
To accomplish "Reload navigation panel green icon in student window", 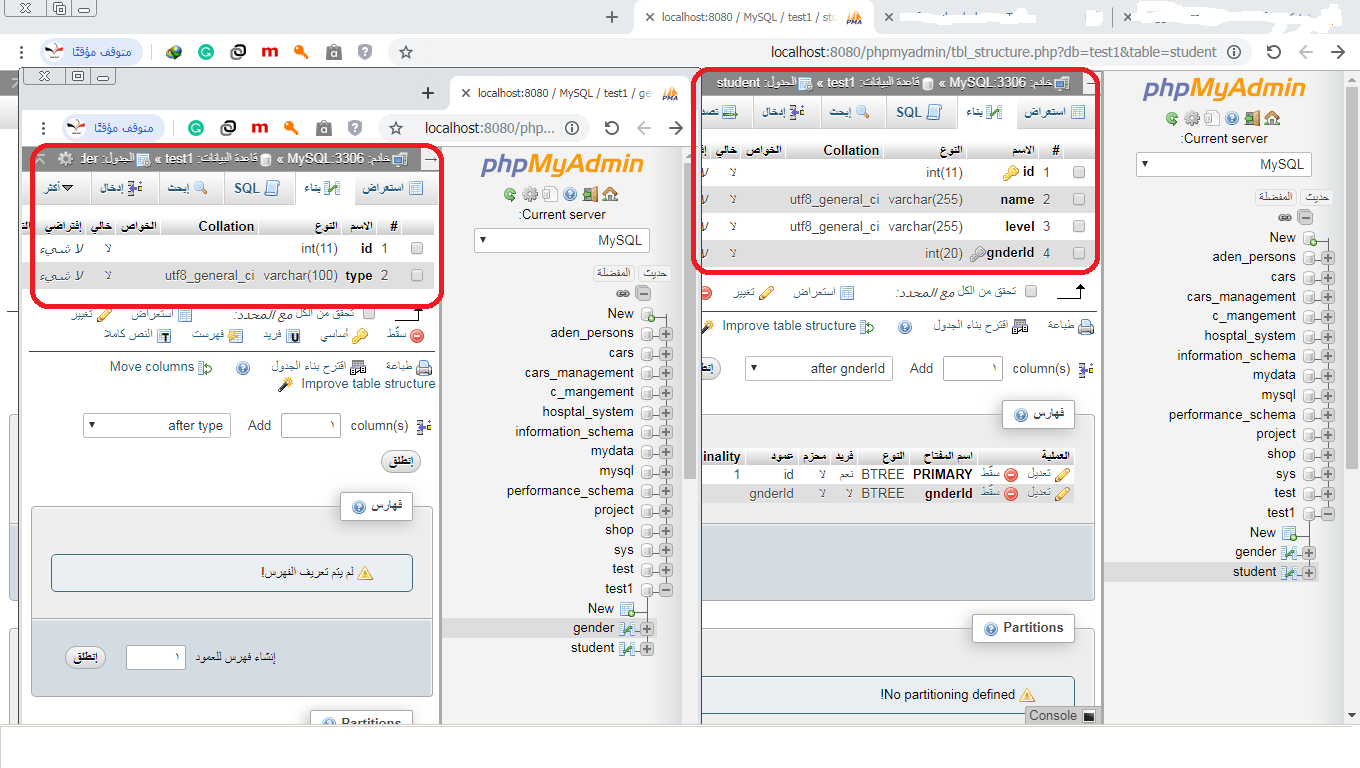I will click(1172, 118).
